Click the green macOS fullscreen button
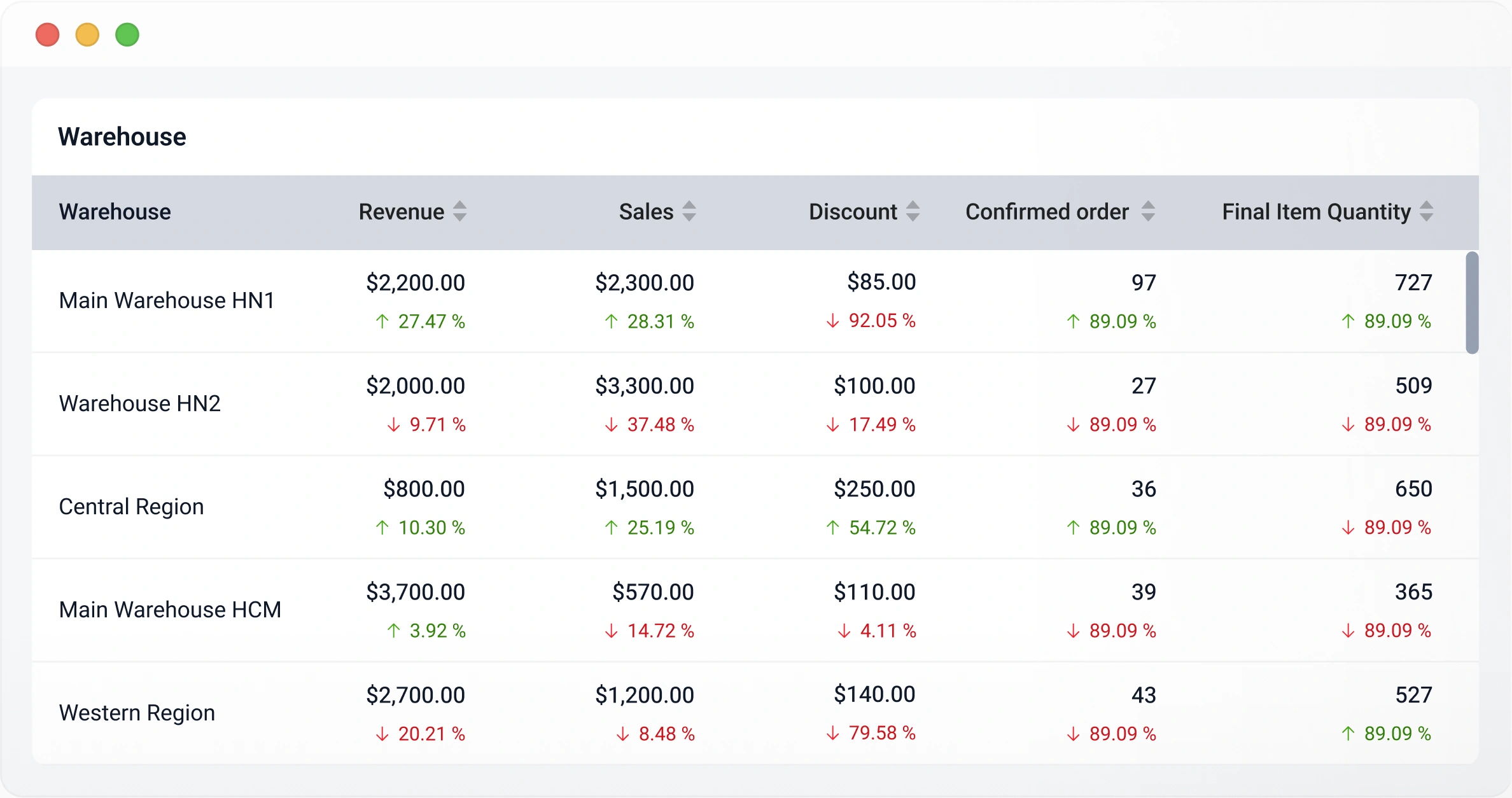The image size is (1512, 798). 127,34
